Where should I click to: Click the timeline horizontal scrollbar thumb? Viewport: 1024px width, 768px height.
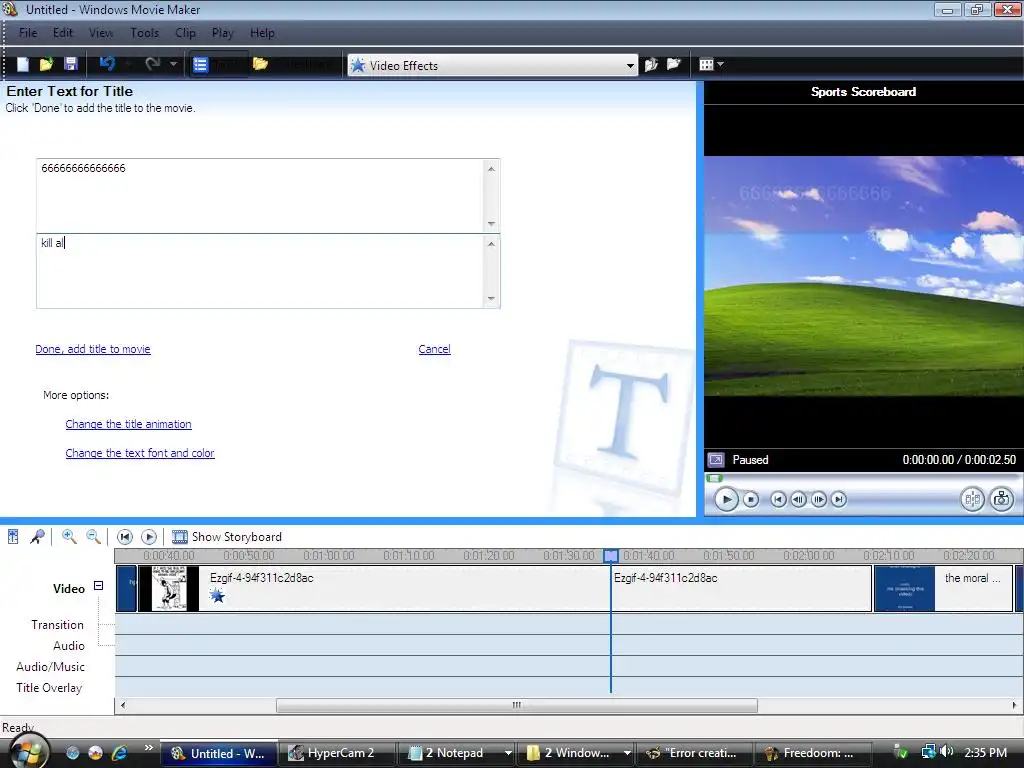coord(517,705)
